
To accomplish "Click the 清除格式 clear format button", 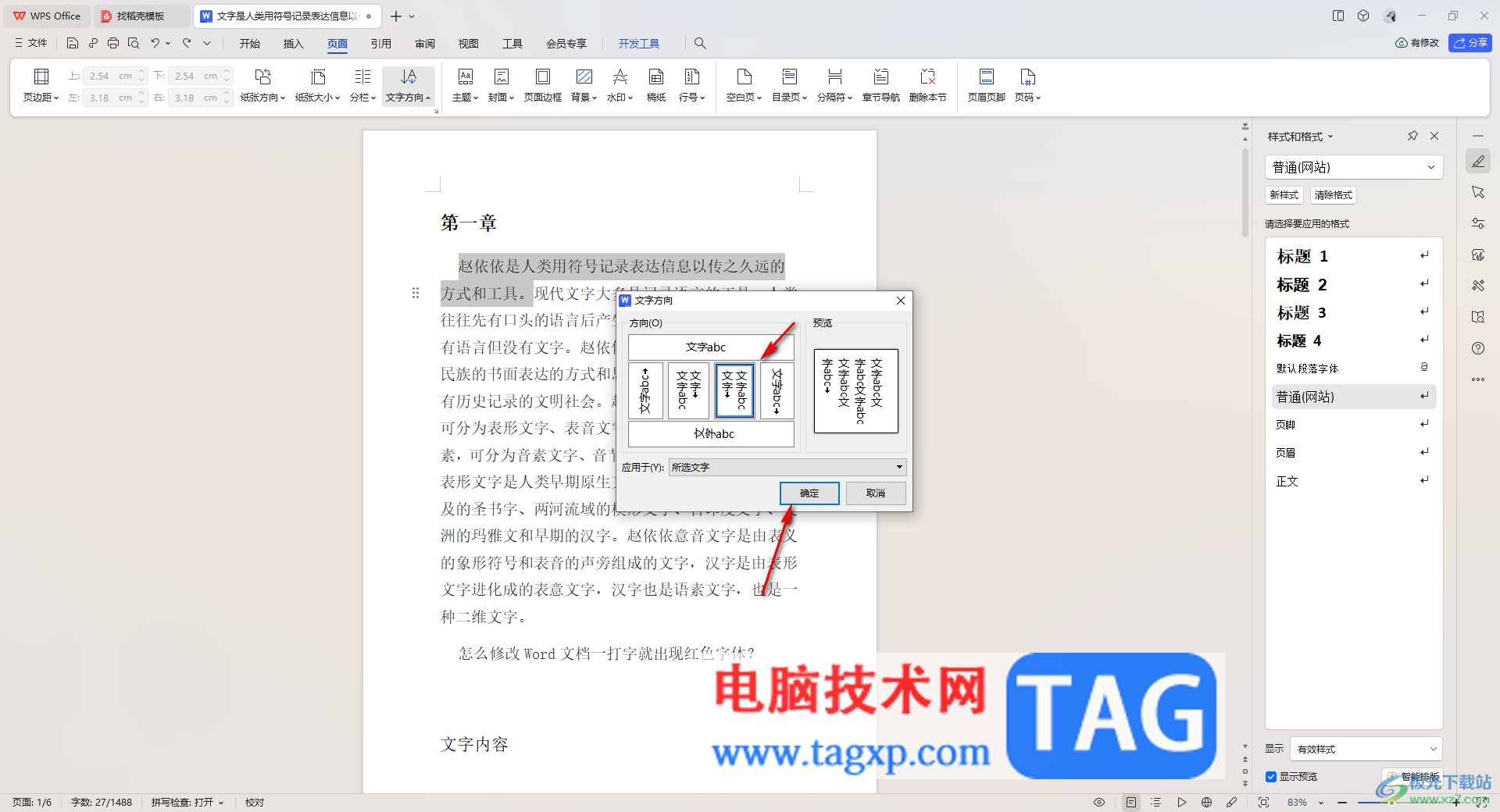I will point(1334,195).
